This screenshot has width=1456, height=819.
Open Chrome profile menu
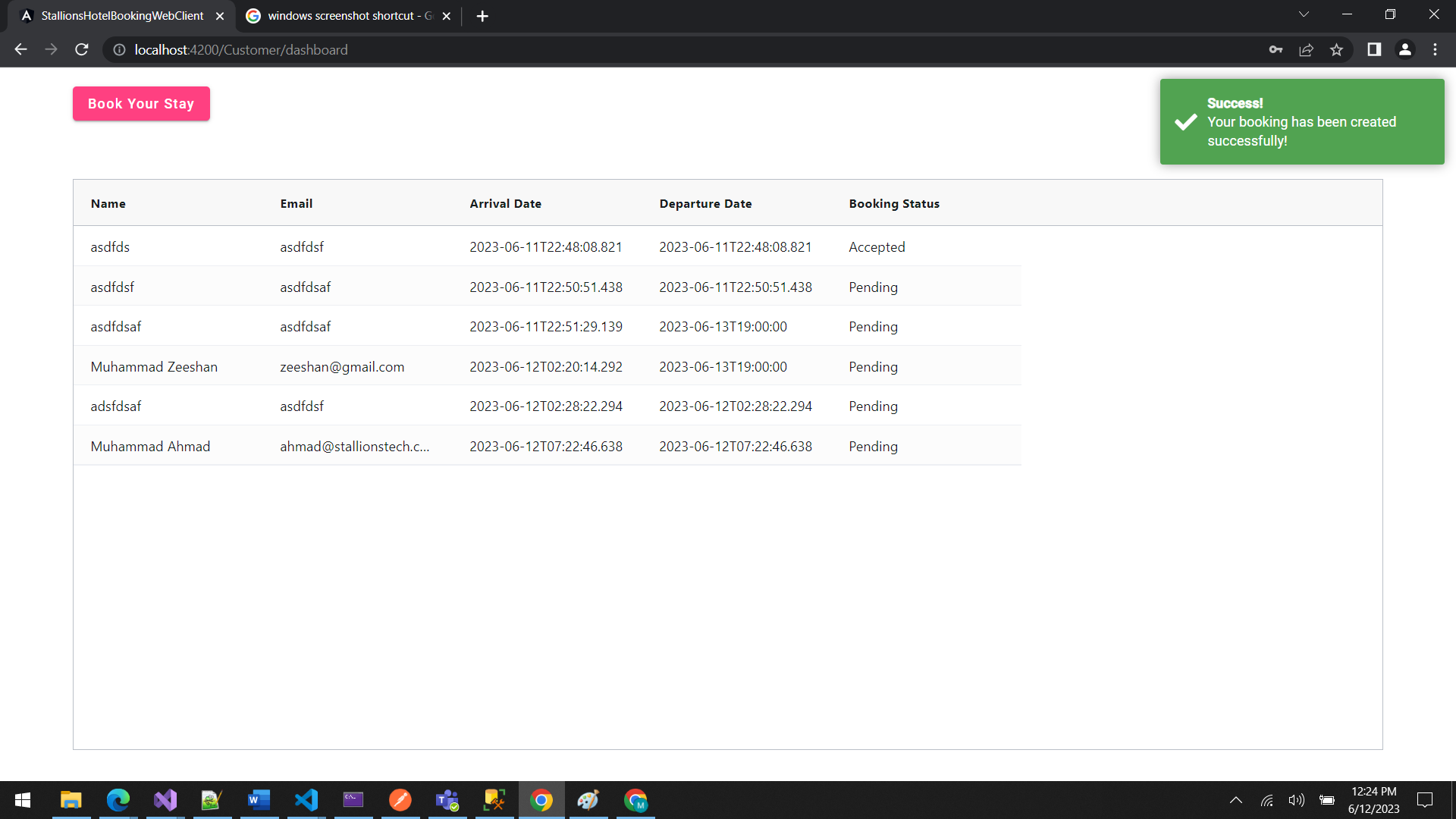click(1404, 49)
